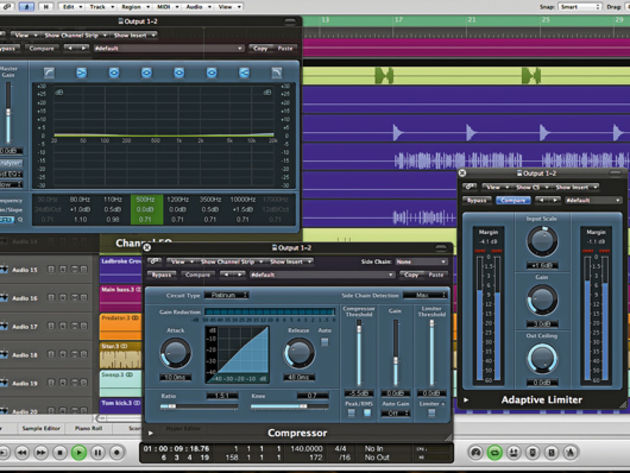Open the Auto Gain dropdown in Compressor
This screenshot has height=473, width=630.
395,413
